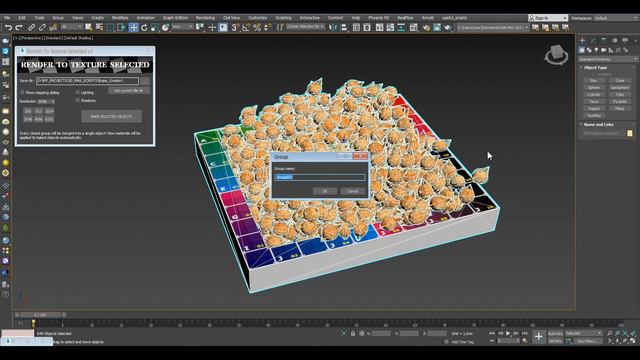The height and width of the screenshot is (360, 640).
Task: Enable the Shadows checkbox
Action: (x=78, y=100)
